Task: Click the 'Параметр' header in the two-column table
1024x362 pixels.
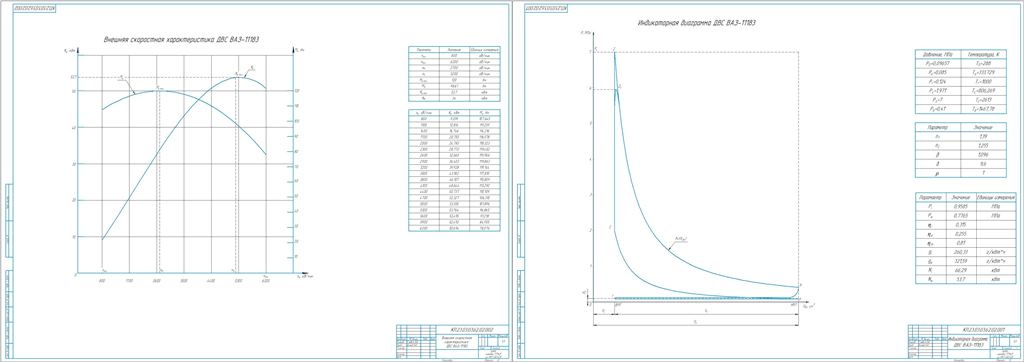Action: [x=938, y=127]
